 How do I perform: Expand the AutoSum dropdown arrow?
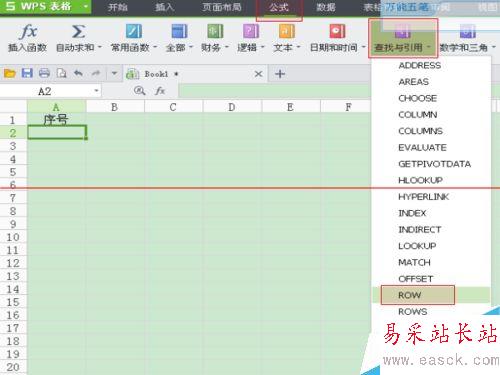click(x=100, y=47)
